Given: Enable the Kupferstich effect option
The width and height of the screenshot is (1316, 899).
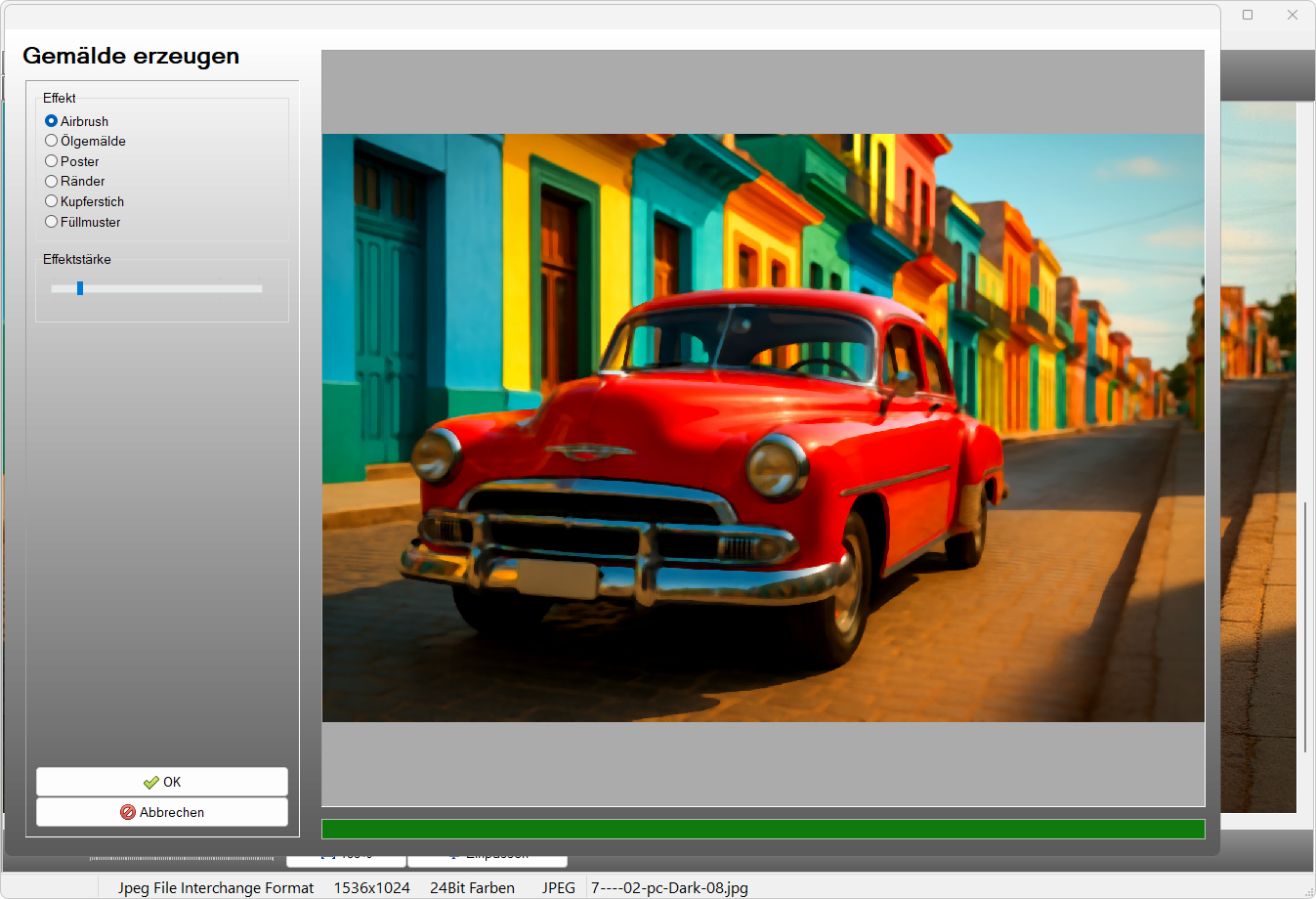Looking at the screenshot, I should point(52,201).
